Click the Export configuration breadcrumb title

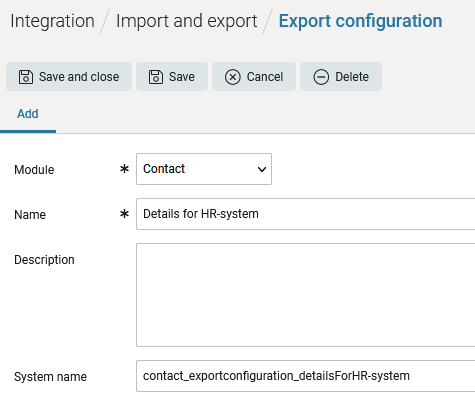(361, 21)
